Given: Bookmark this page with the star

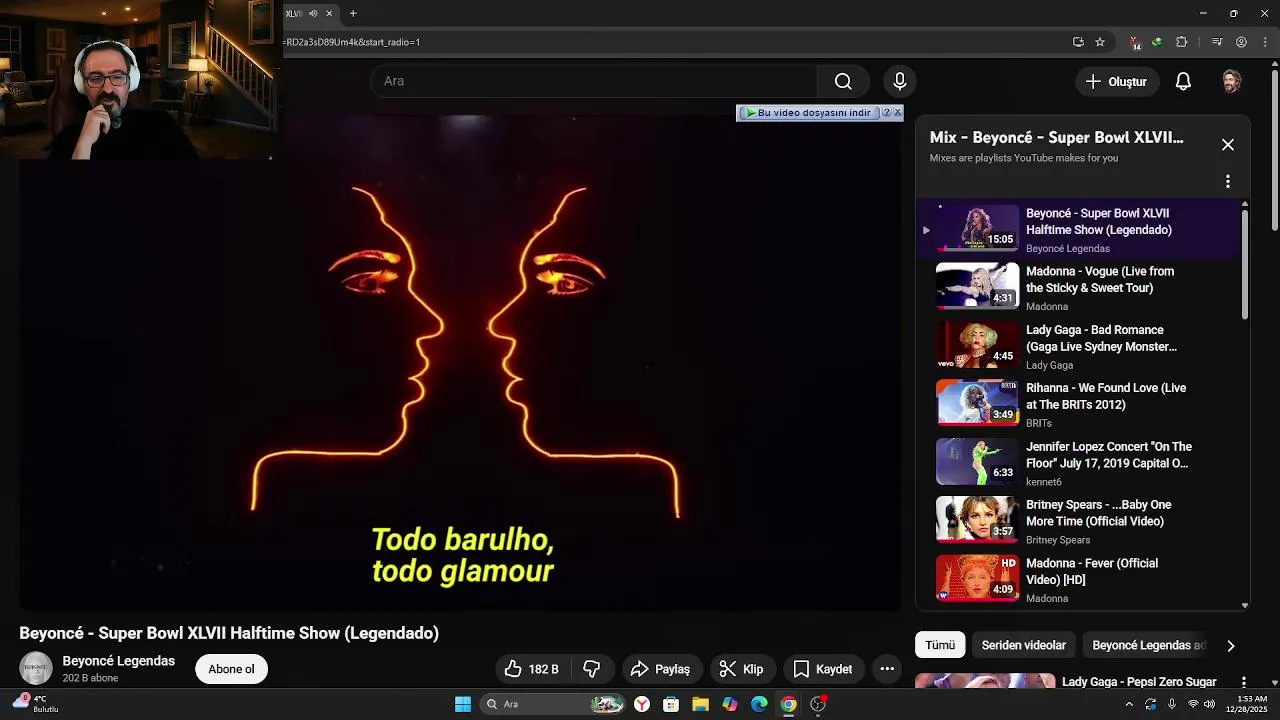Looking at the screenshot, I should click(1100, 42).
